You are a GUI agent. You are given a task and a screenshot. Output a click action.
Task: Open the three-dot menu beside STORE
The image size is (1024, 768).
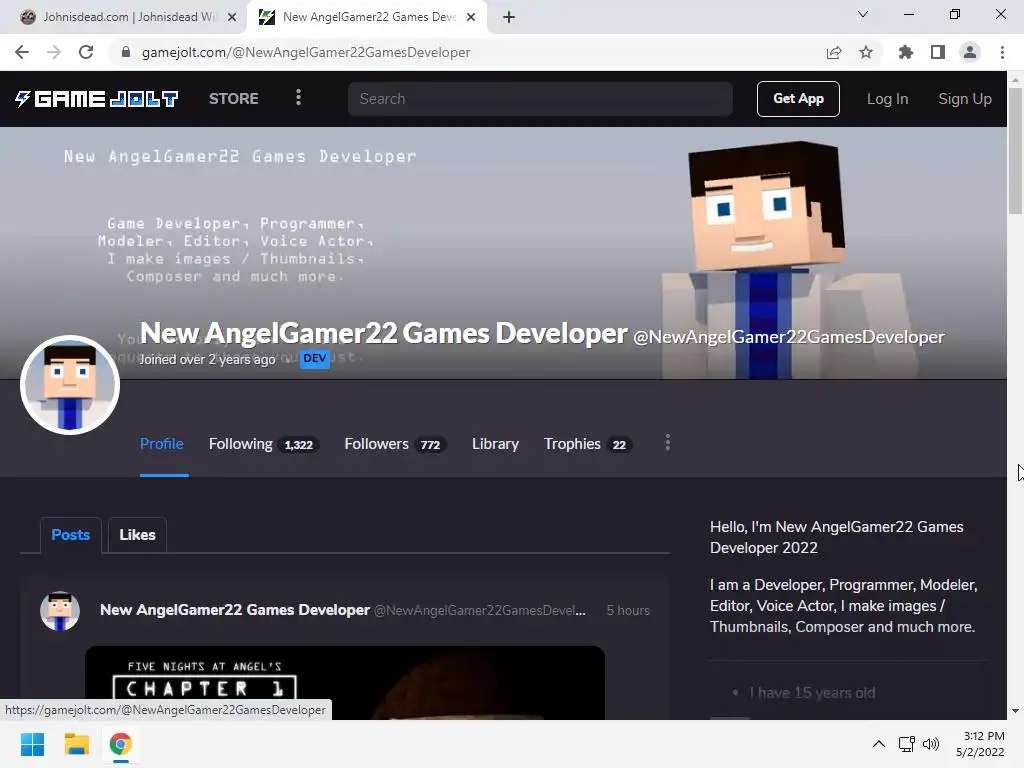click(x=298, y=98)
